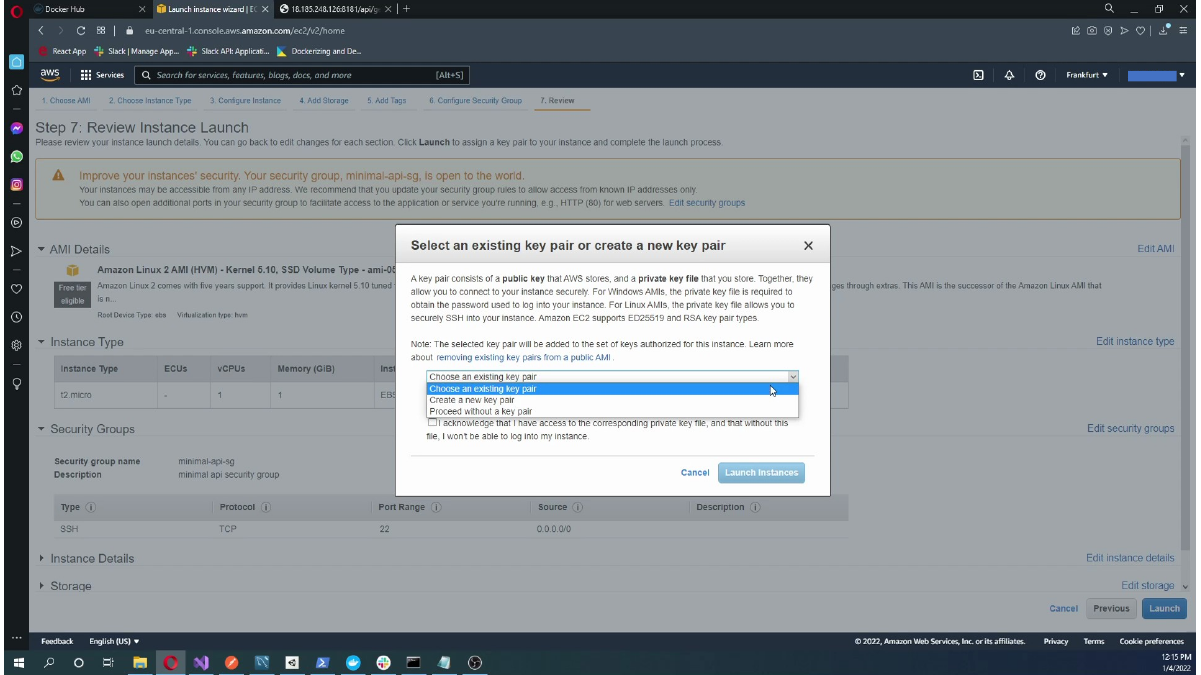Screen dimensions: 1201x675
Task: Select 'Choose an existing key pair' option
Action: [613, 389]
